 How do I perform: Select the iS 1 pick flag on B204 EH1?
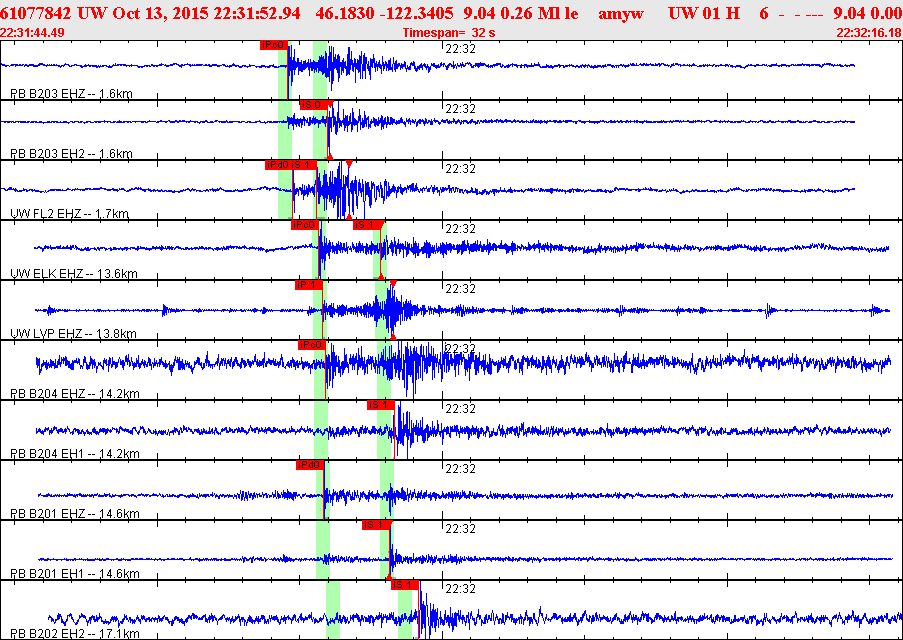click(x=381, y=404)
